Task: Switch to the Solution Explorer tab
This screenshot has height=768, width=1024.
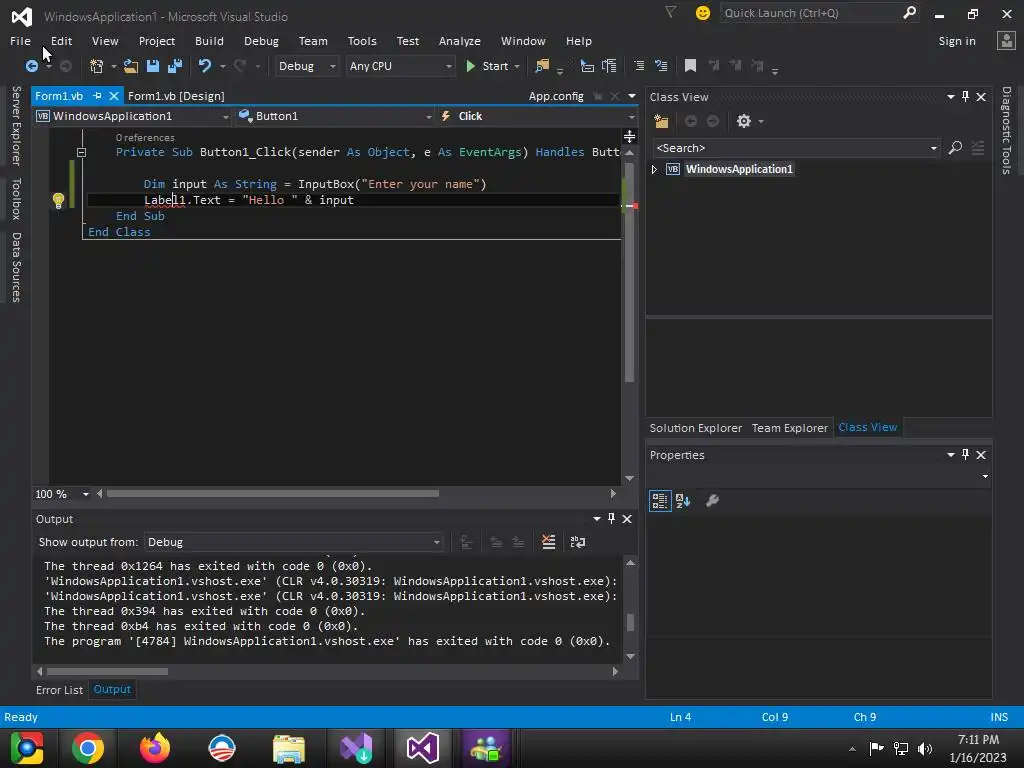Action: pos(696,428)
